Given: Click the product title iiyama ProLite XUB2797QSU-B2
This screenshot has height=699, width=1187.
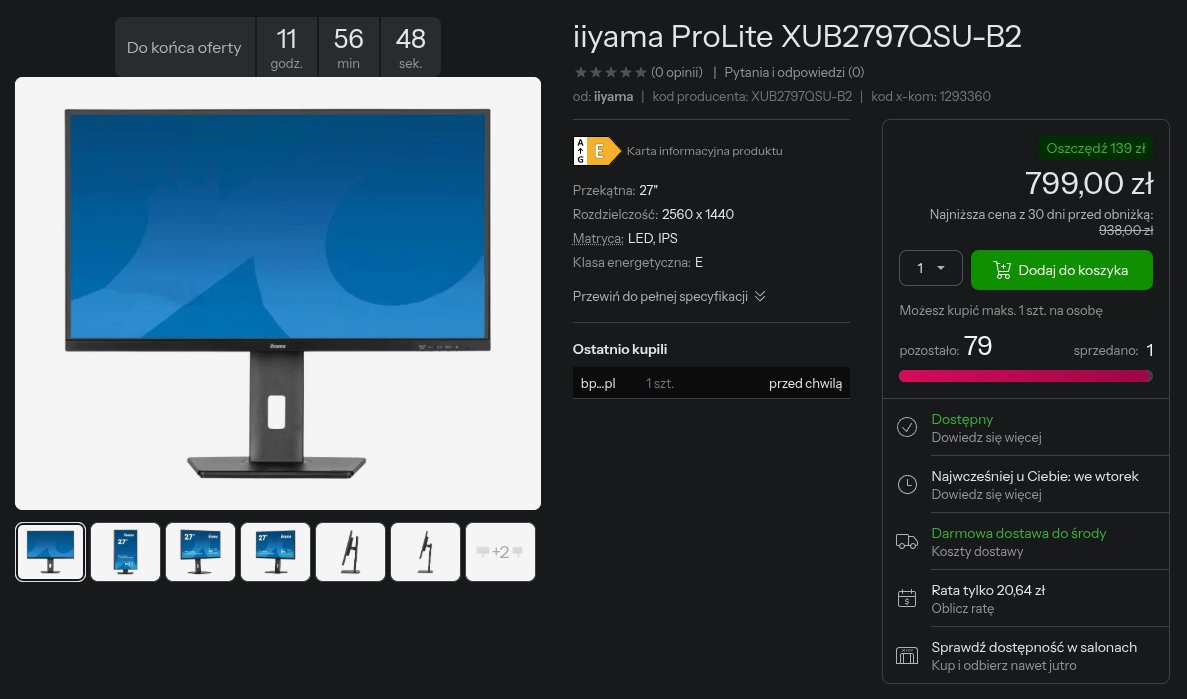Looking at the screenshot, I should [x=797, y=36].
